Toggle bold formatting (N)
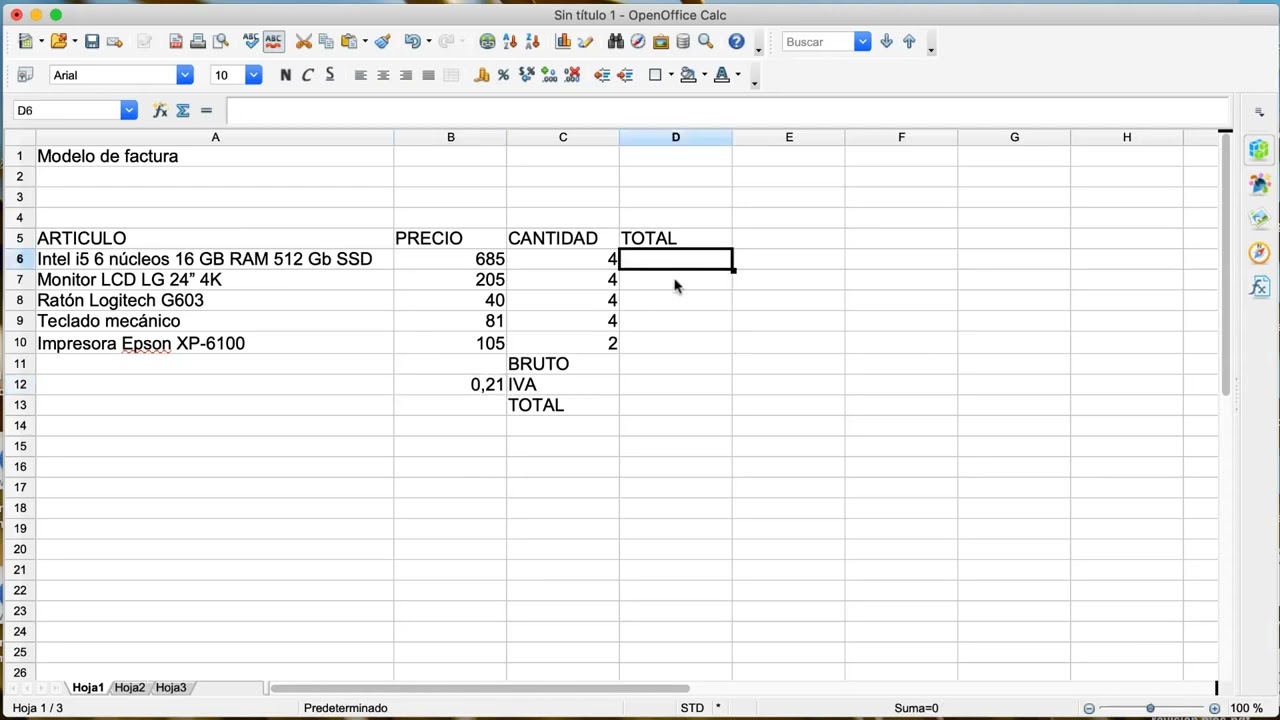The width and height of the screenshot is (1280, 720). [x=286, y=75]
